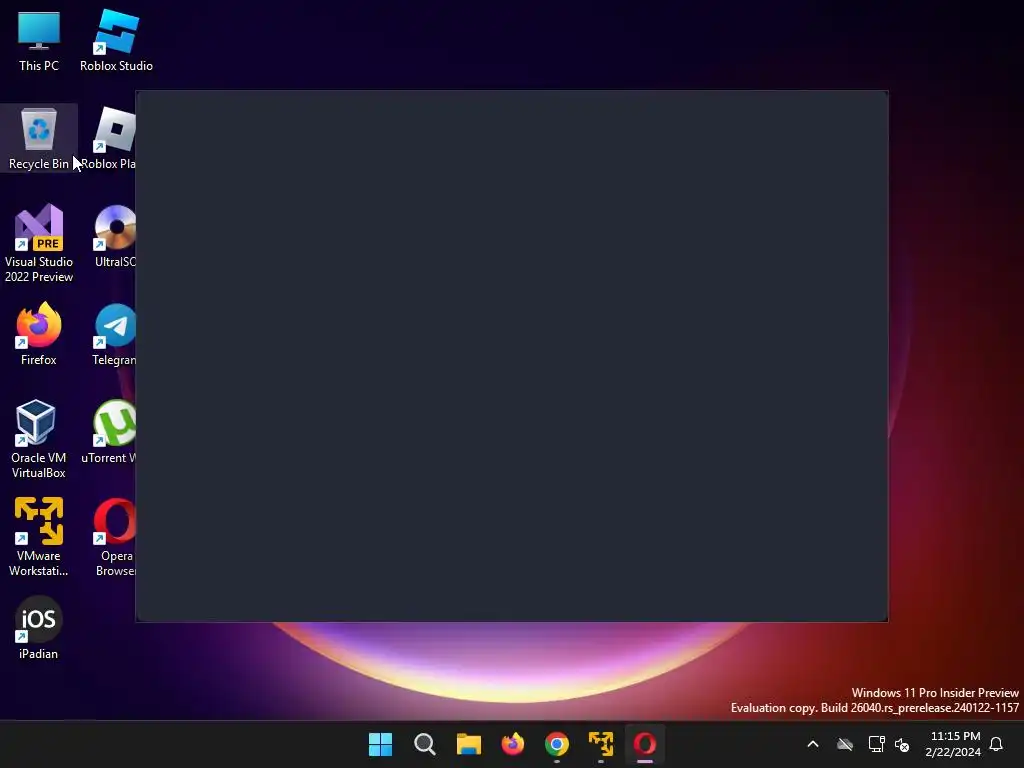Select Visual Studio 2022 Preview shortcut

point(39,243)
